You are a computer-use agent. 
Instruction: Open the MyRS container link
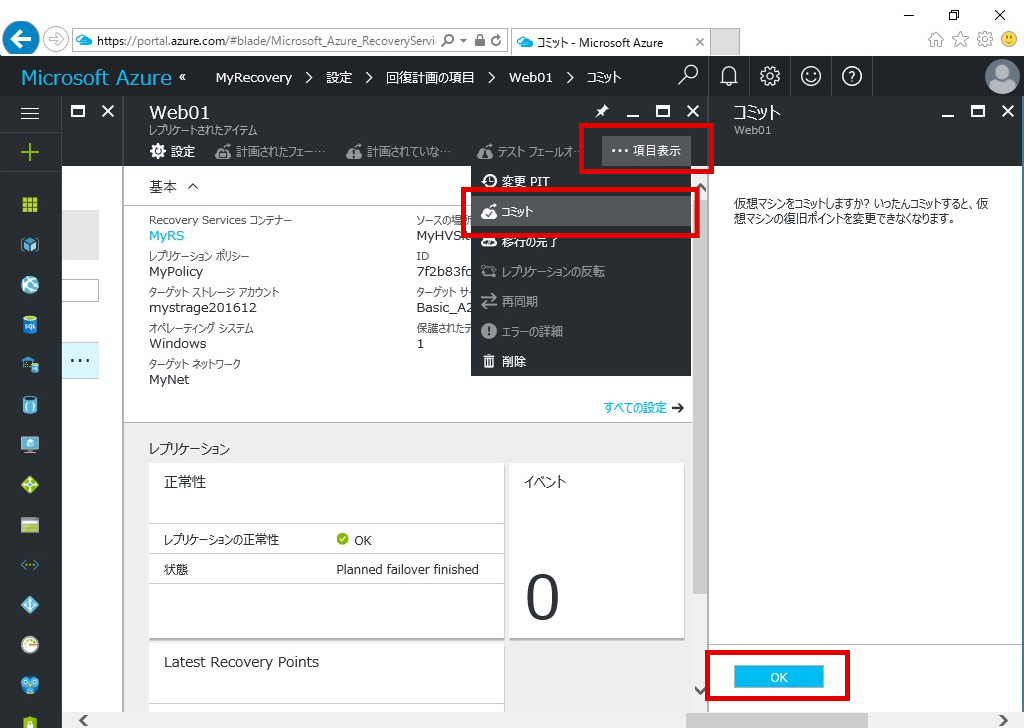(x=167, y=236)
